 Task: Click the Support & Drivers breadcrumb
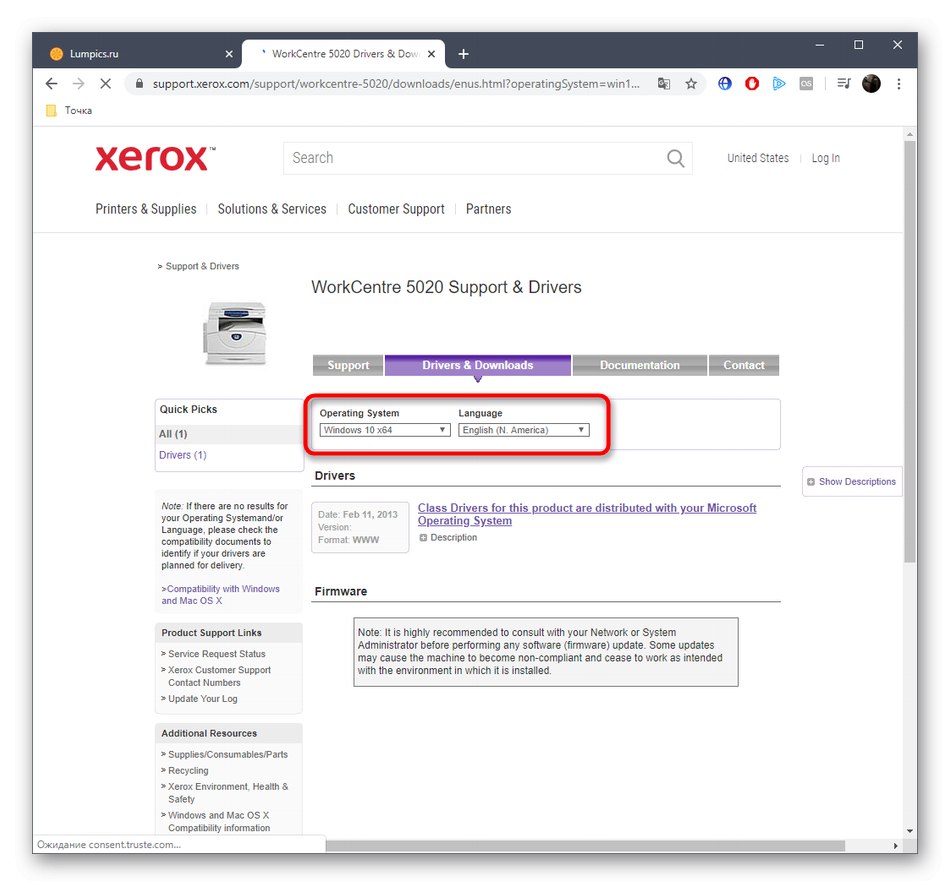pyautogui.click(x=202, y=266)
